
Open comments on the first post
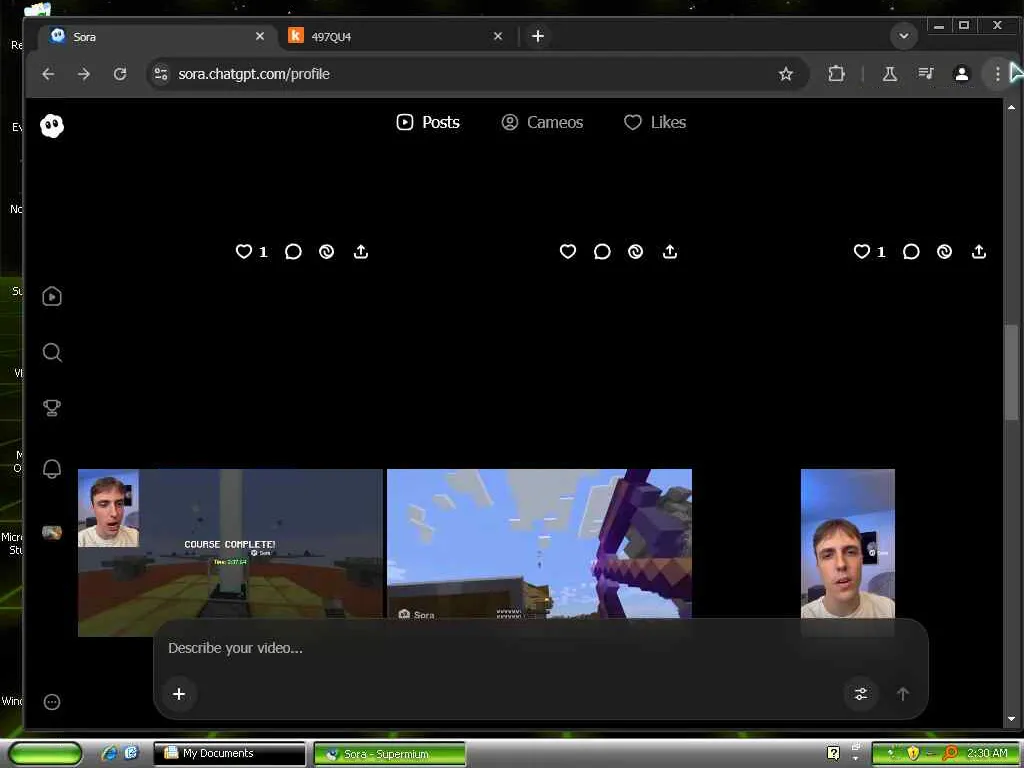293,251
